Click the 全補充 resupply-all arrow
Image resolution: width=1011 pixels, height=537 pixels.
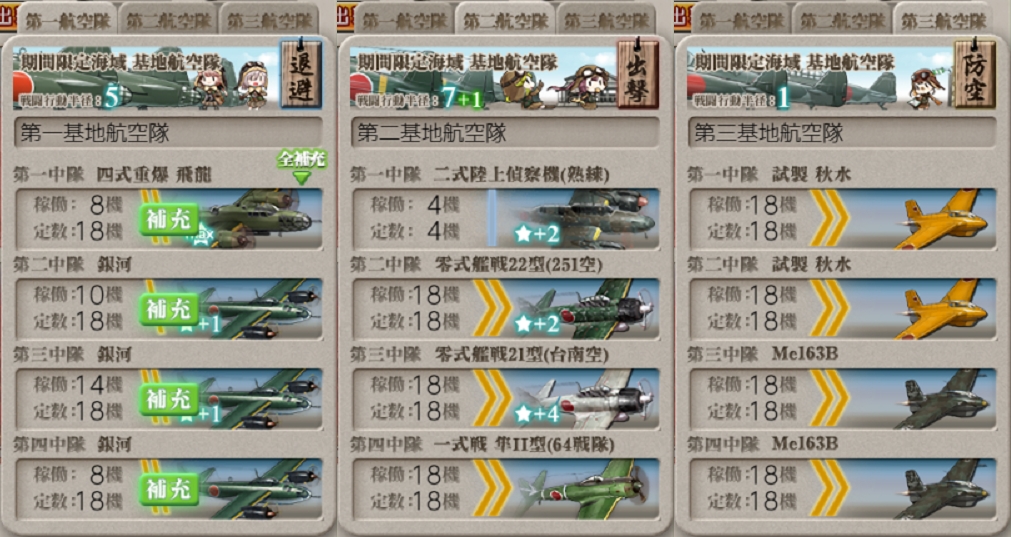coord(301,167)
